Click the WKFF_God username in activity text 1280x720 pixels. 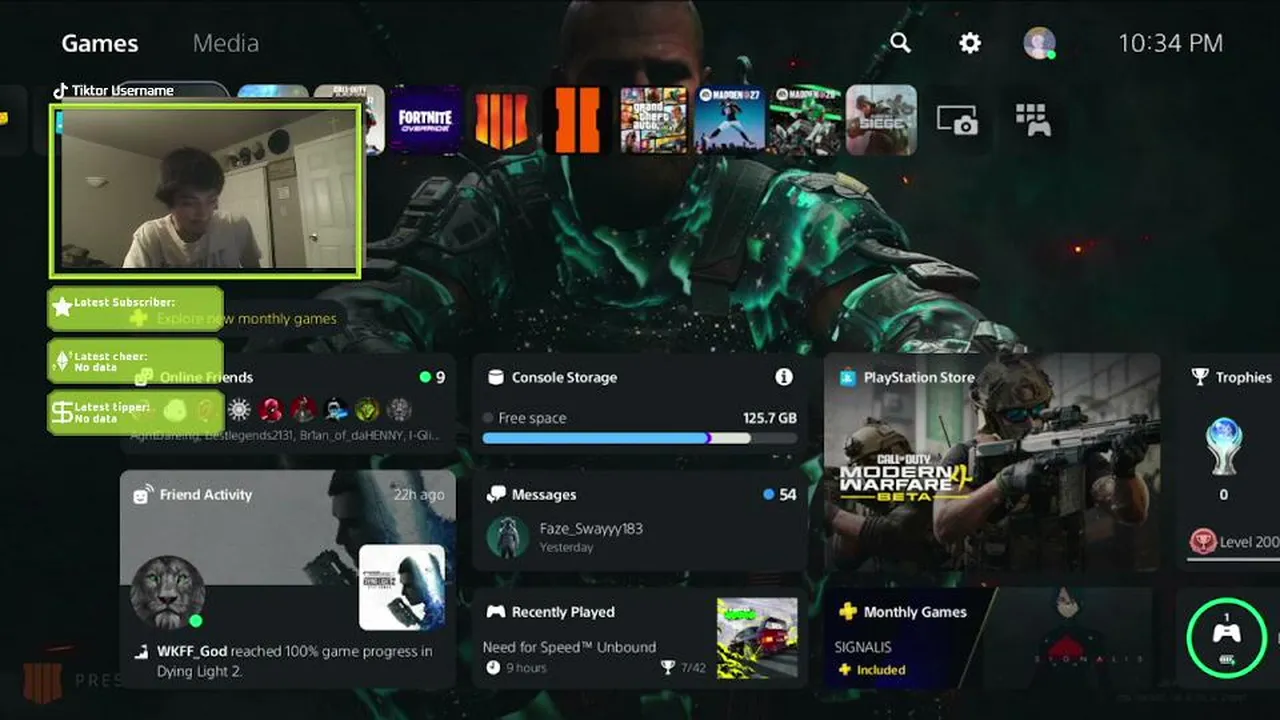(x=192, y=651)
